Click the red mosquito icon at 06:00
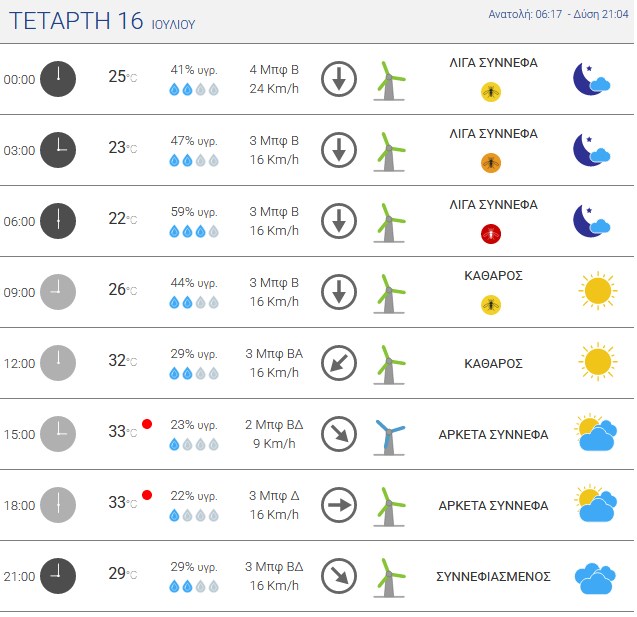The image size is (637, 617). pyautogui.click(x=491, y=234)
